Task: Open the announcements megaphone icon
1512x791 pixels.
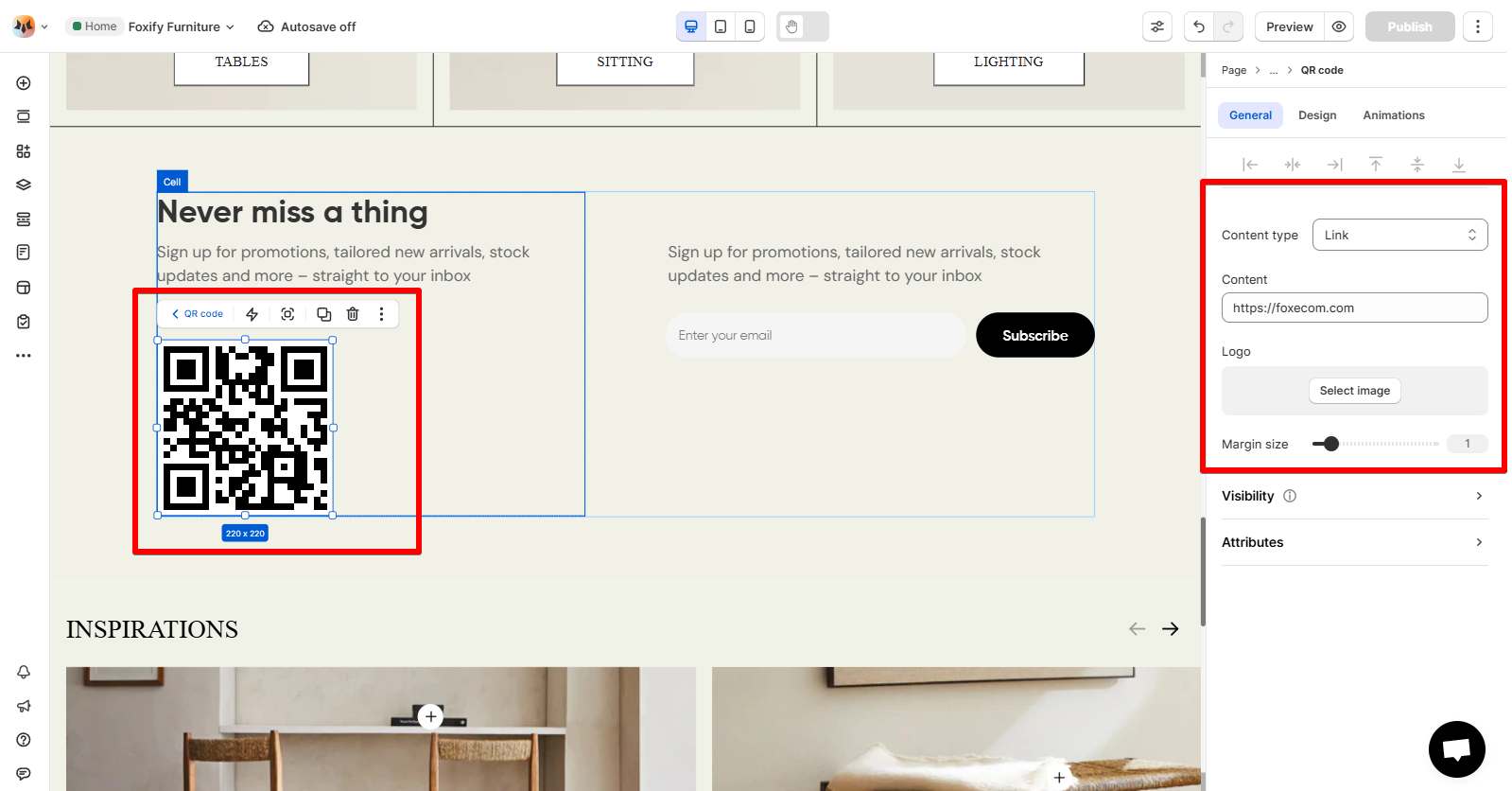Action: pyautogui.click(x=24, y=706)
